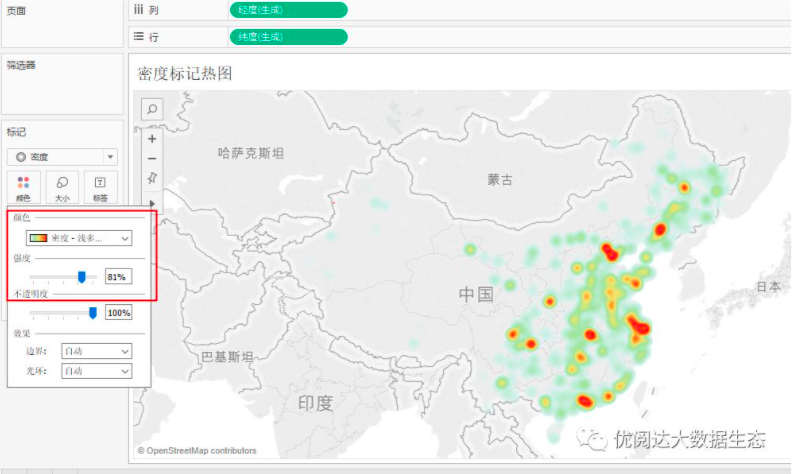Image resolution: width=799 pixels, height=474 pixels.
Task: Click the OpenStreetMap contributors attribution
Action: tap(197, 451)
